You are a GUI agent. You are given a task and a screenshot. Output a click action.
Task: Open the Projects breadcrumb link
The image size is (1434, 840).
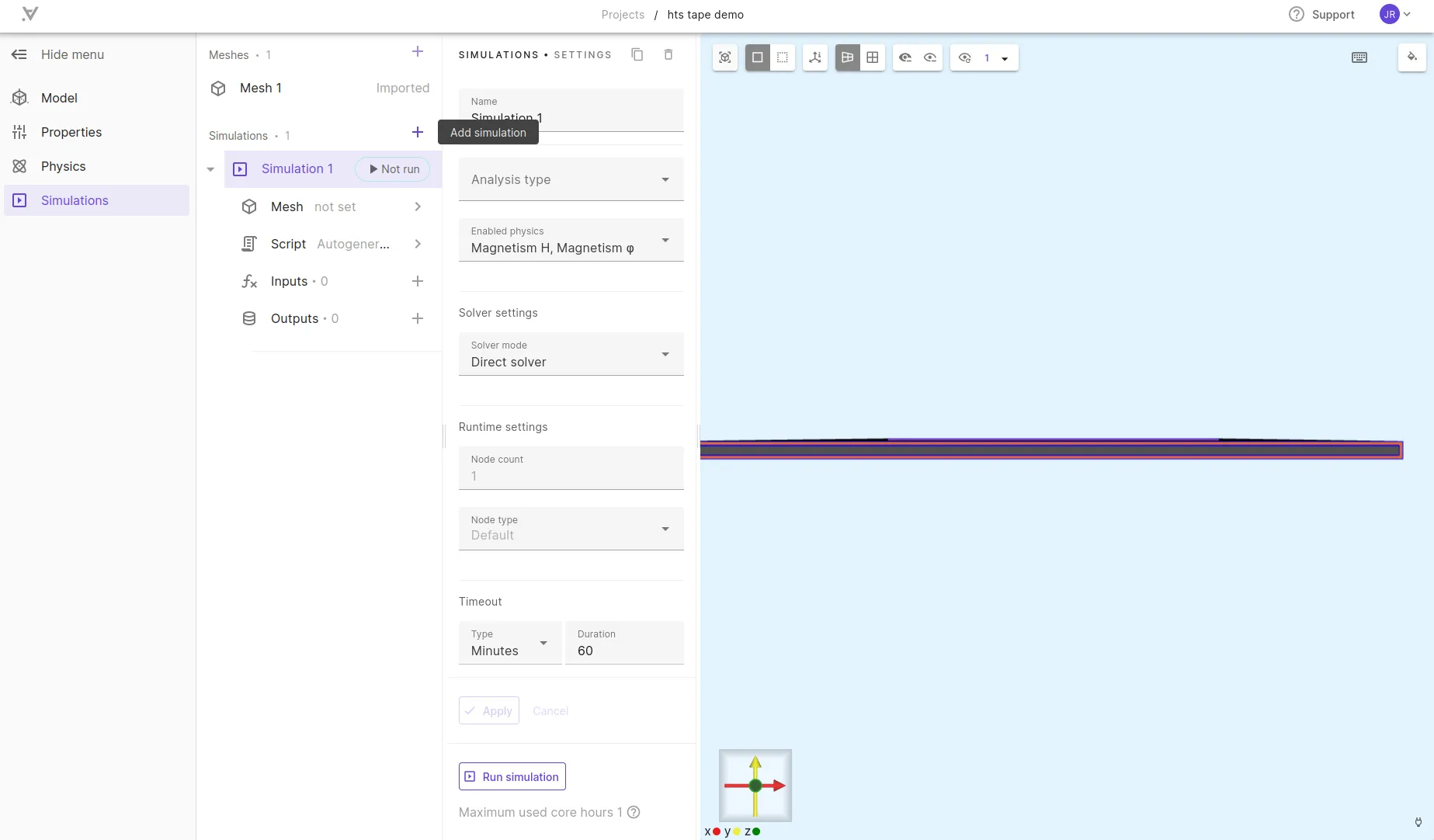coord(623,15)
